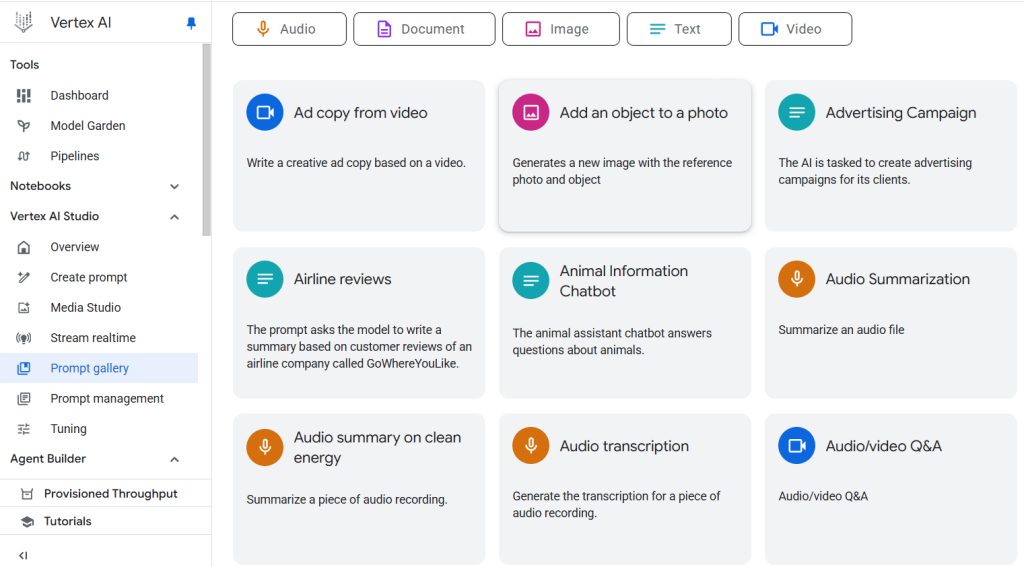
Task: Click the orange microphone icon on Audio Summarization
Action: (x=797, y=279)
